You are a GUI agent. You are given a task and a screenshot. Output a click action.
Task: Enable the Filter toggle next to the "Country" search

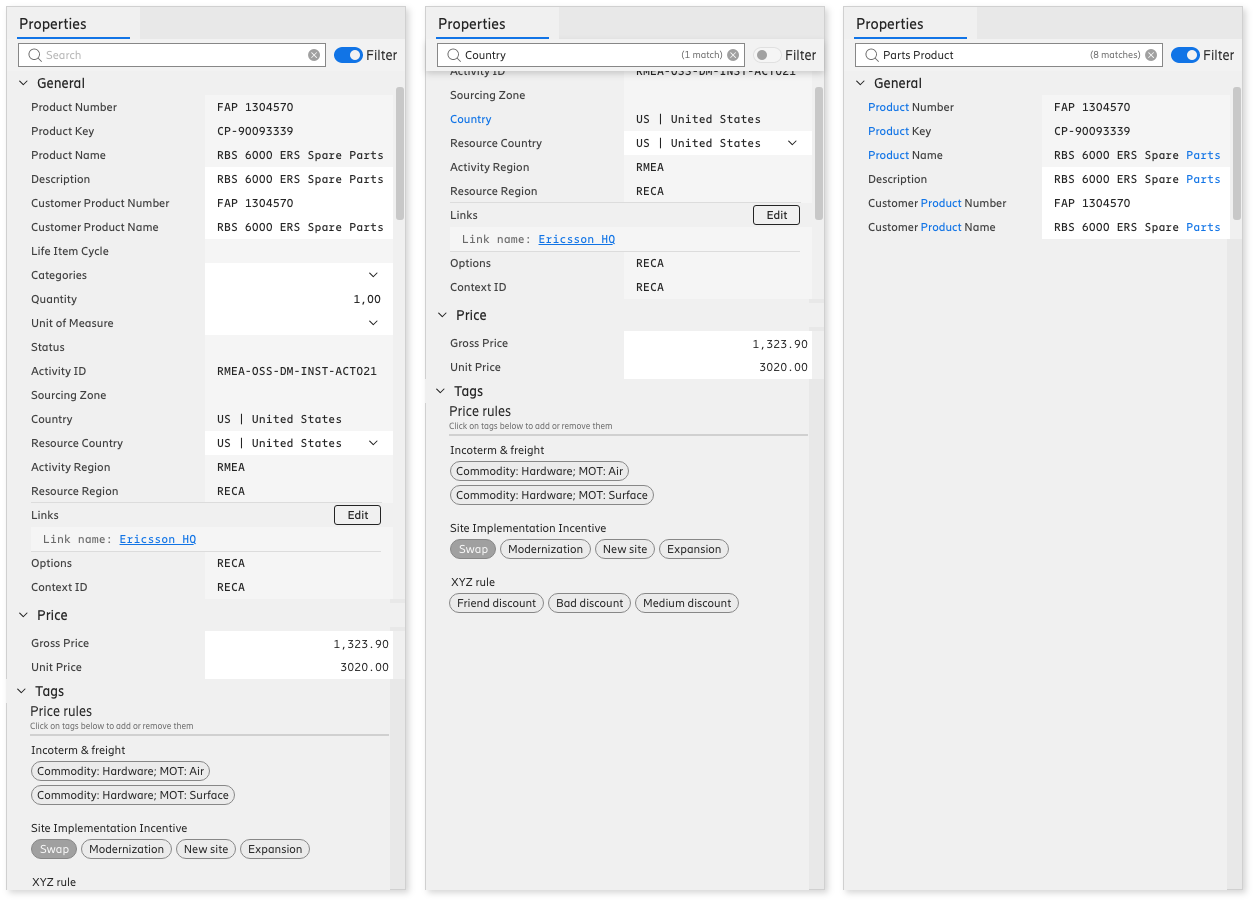pyautogui.click(x=767, y=55)
